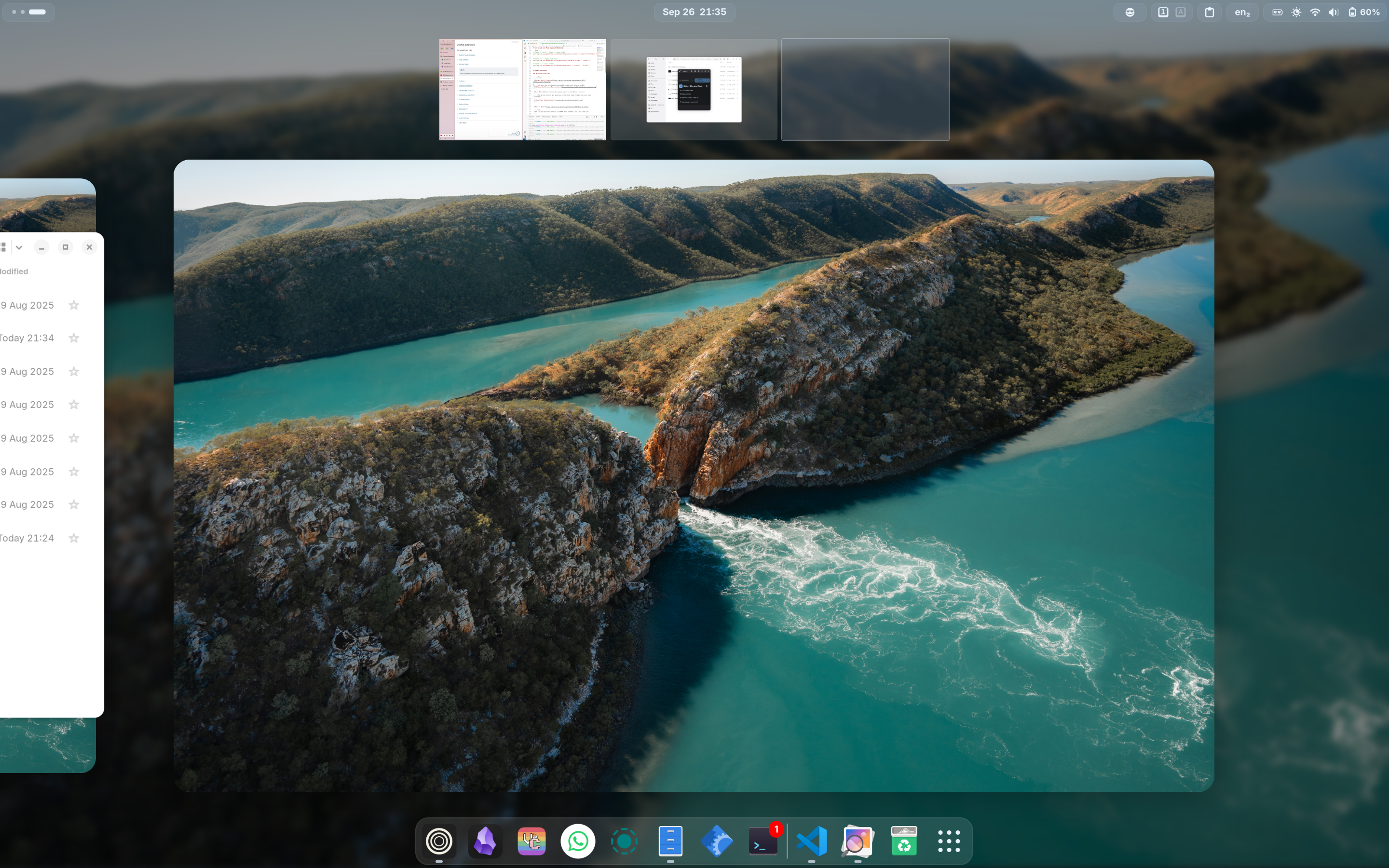Show all applications grid
The image size is (1389, 868).
pyautogui.click(x=949, y=841)
